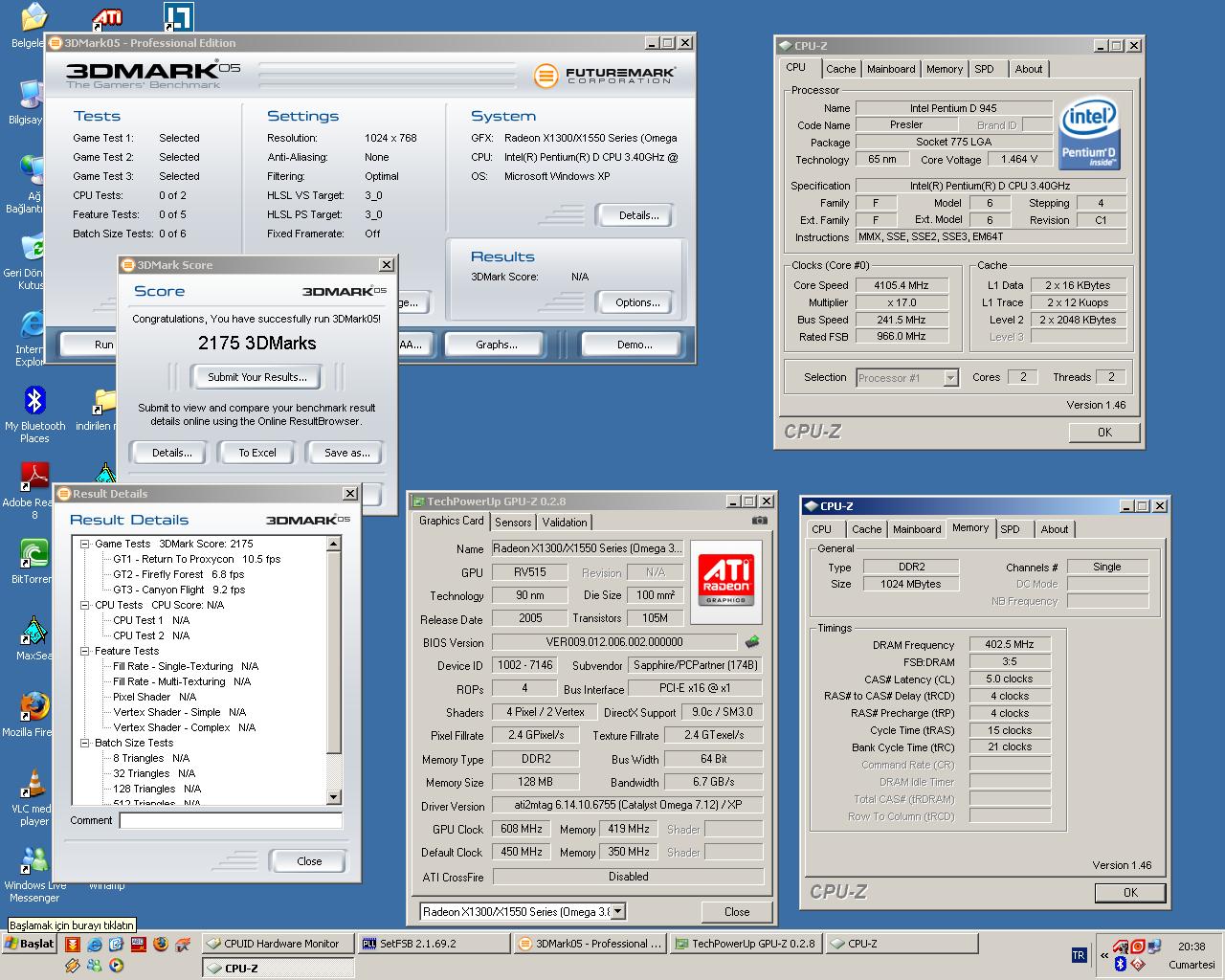The image size is (1225, 980).
Task: Open My Bluetooth Places desktop icon
Action: click(35, 401)
